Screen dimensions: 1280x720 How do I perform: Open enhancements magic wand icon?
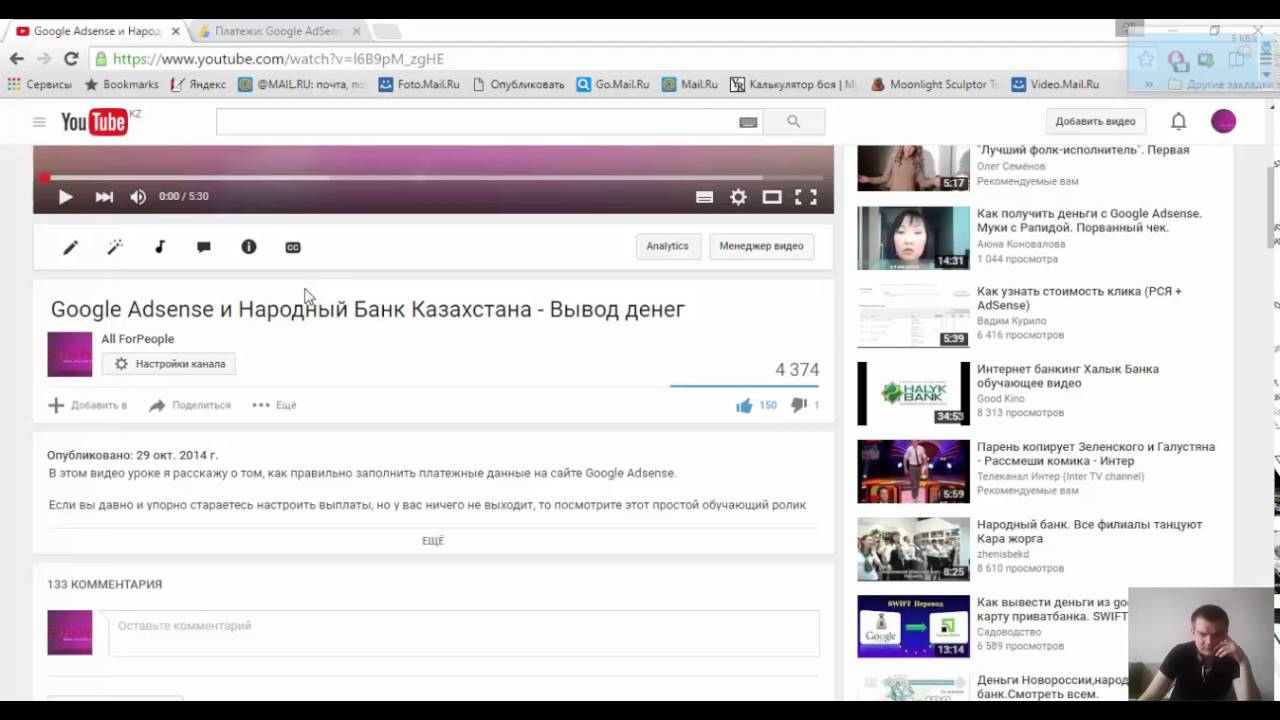115,247
